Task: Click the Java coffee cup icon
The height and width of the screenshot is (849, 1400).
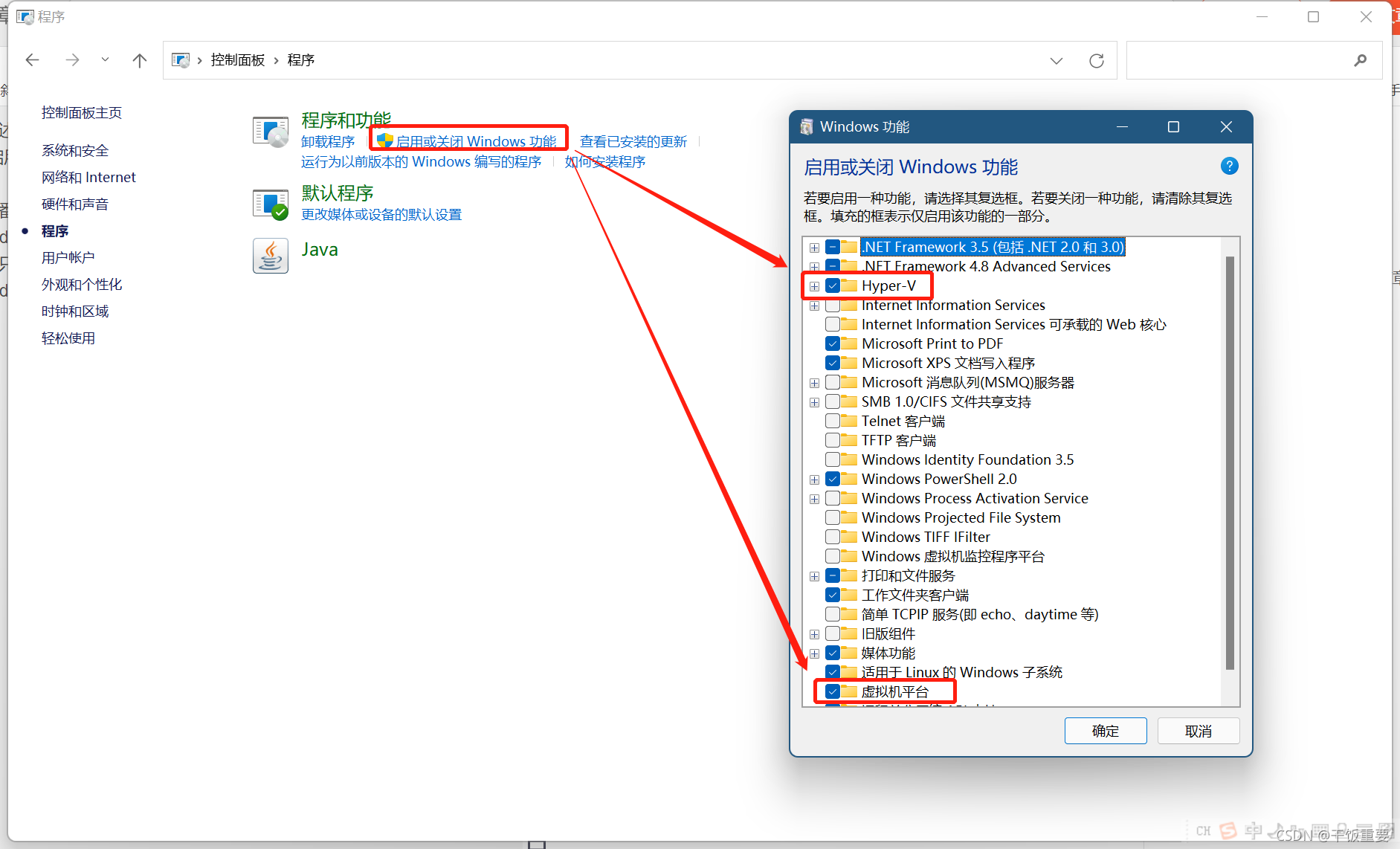Action: point(271,256)
